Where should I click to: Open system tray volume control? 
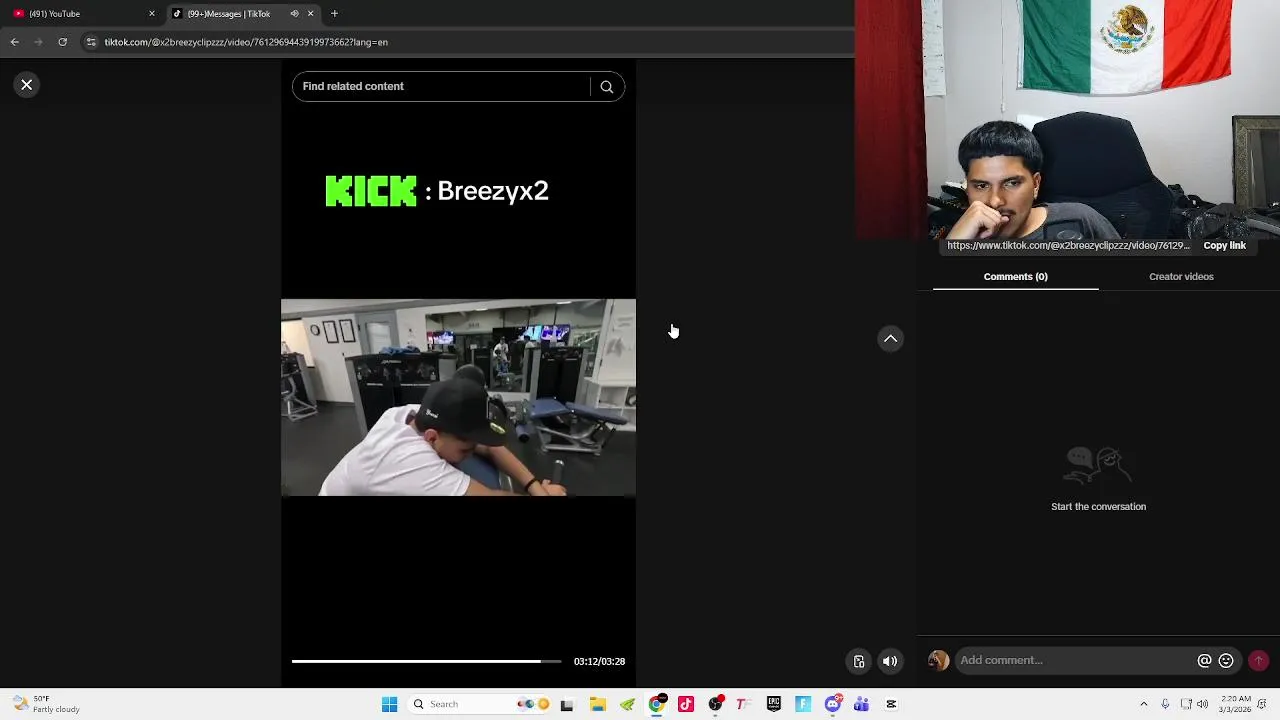(x=1203, y=704)
